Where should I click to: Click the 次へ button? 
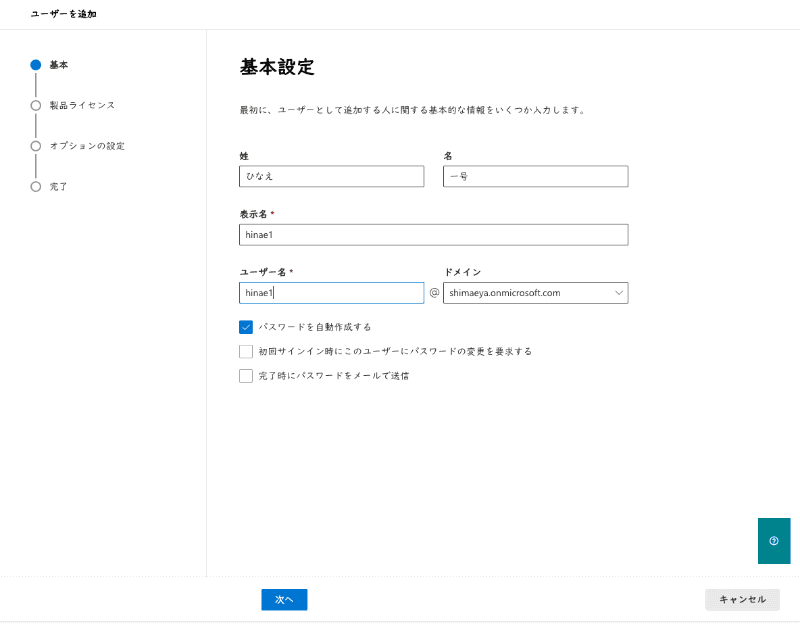pyautogui.click(x=284, y=599)
